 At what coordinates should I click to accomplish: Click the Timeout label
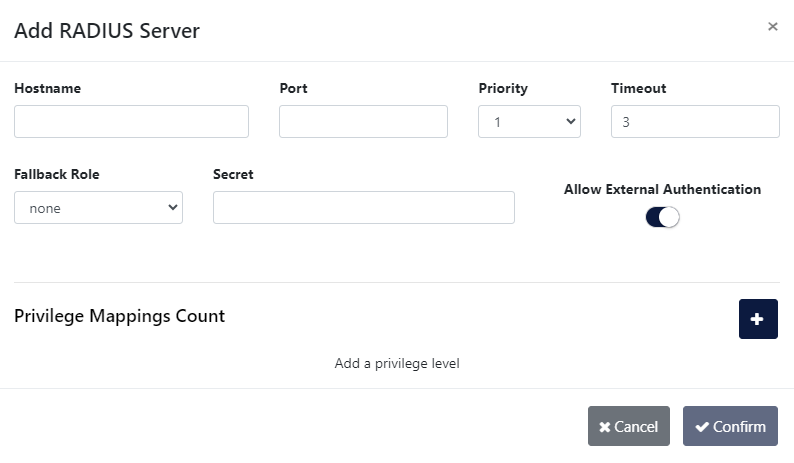(x=638, y=88)
